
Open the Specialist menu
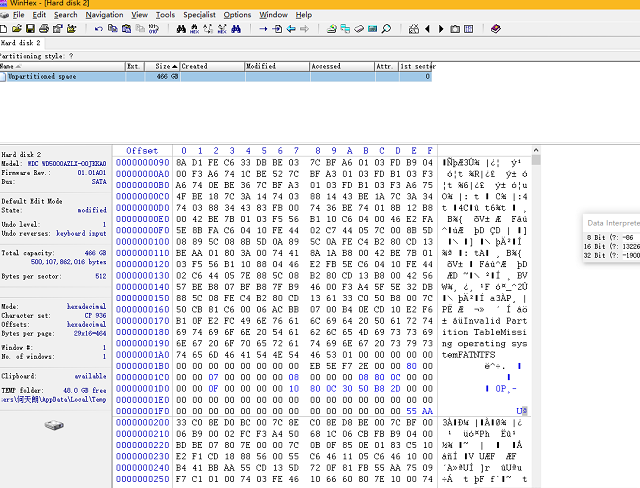coord(199,15)
